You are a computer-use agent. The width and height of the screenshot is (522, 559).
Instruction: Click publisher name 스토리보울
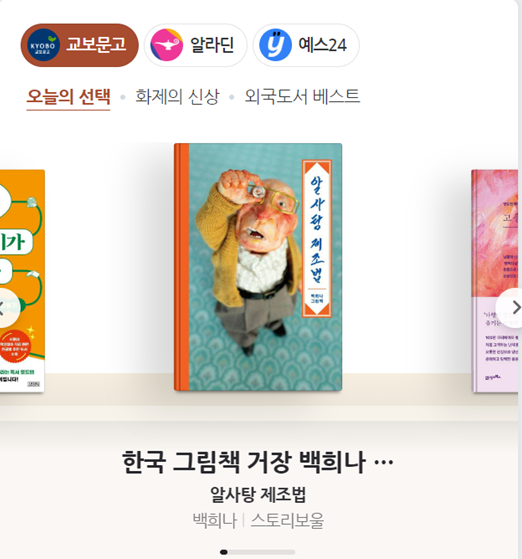click(287, 521)
